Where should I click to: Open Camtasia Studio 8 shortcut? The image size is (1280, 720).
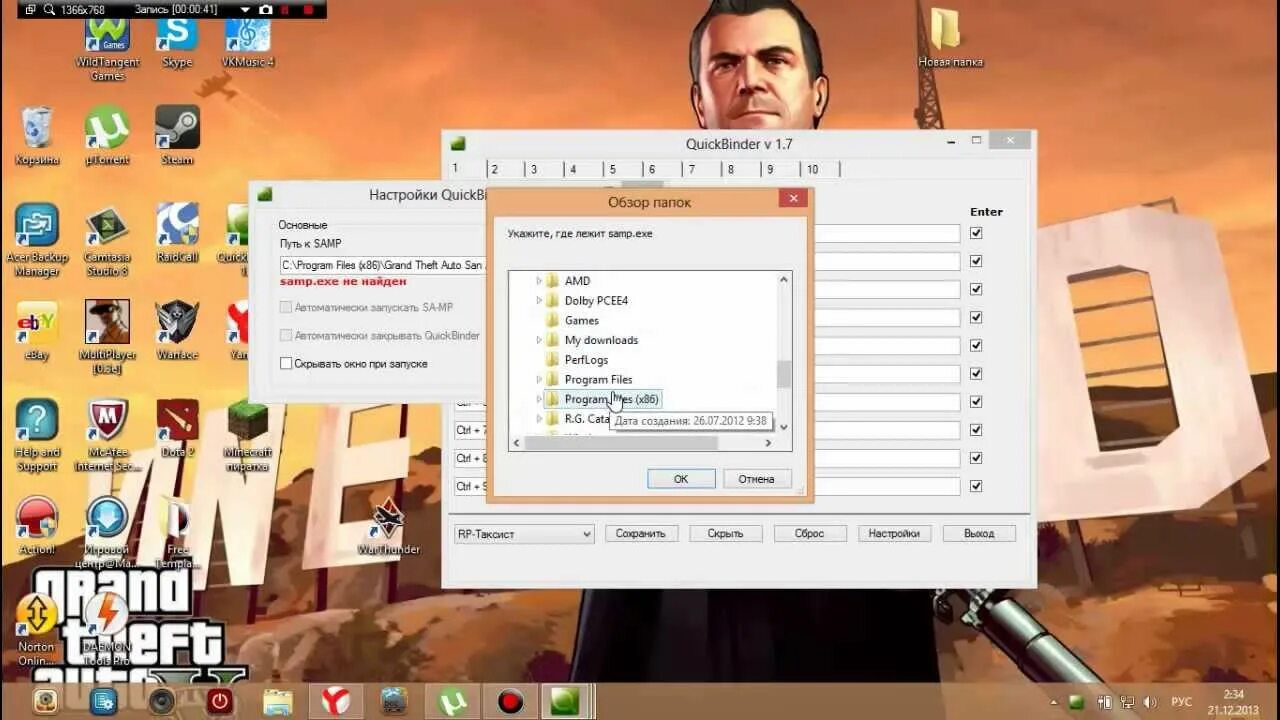pyautogui.click(x=107, y=240)
